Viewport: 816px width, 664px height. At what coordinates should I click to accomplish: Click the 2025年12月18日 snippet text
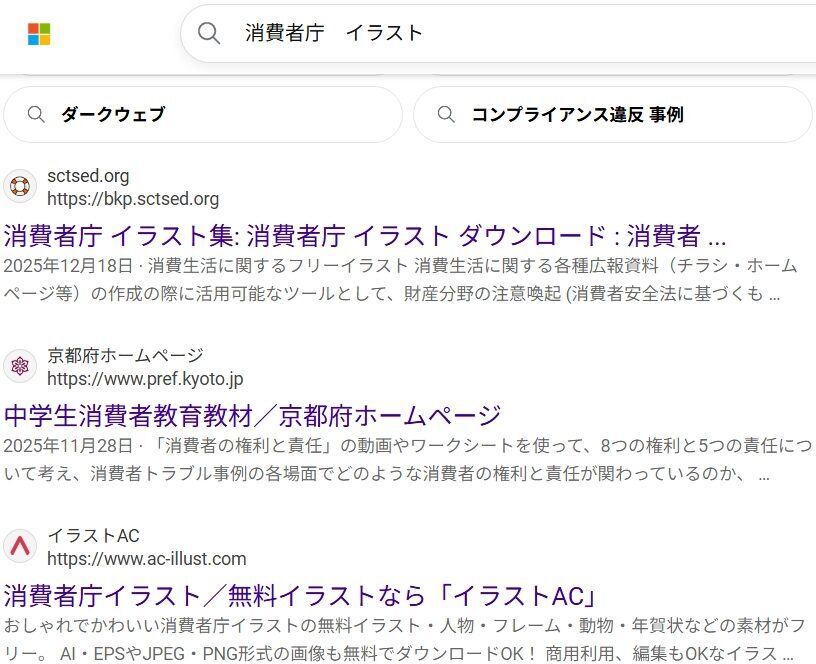400,279
